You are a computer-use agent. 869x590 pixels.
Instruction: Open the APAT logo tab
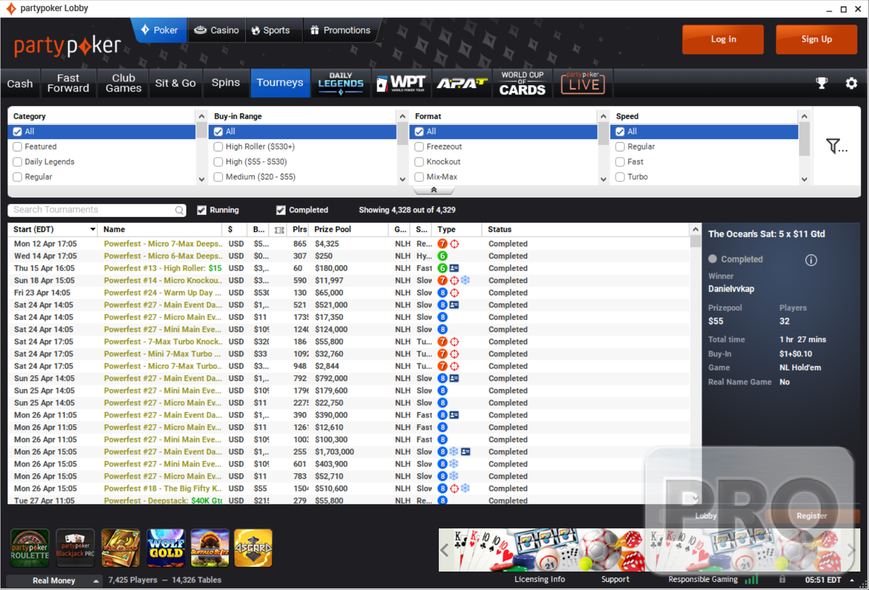(x=462, y=83)
